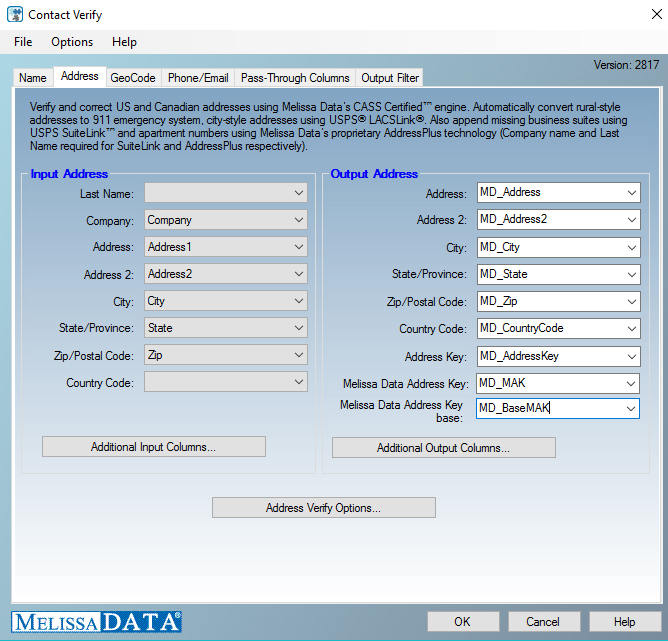This screenshot has height=641, width=668.
Task: Open the MD_AddressKey output dropdown arrow
Action: tap(631, 356)
